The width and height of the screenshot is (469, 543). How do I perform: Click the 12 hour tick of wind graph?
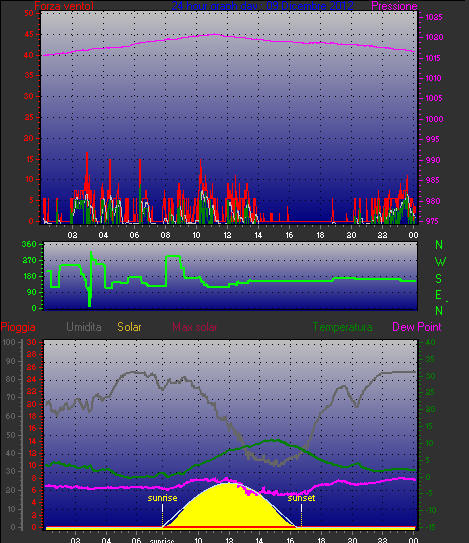click(227, 235)
